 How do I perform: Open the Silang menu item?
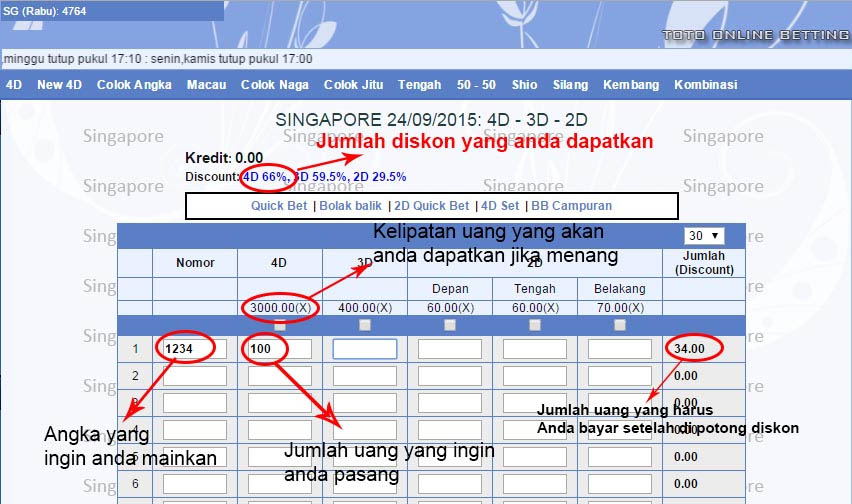(571, 85)
